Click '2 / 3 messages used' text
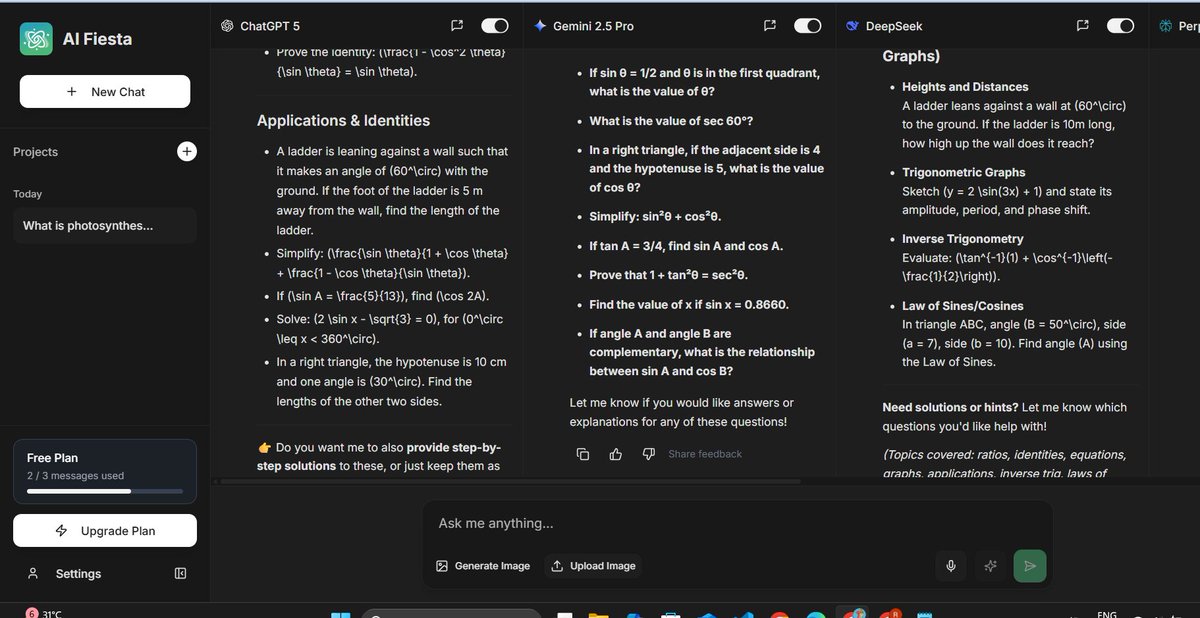The height and width of the screenshot is (618, 1200). 75,476
